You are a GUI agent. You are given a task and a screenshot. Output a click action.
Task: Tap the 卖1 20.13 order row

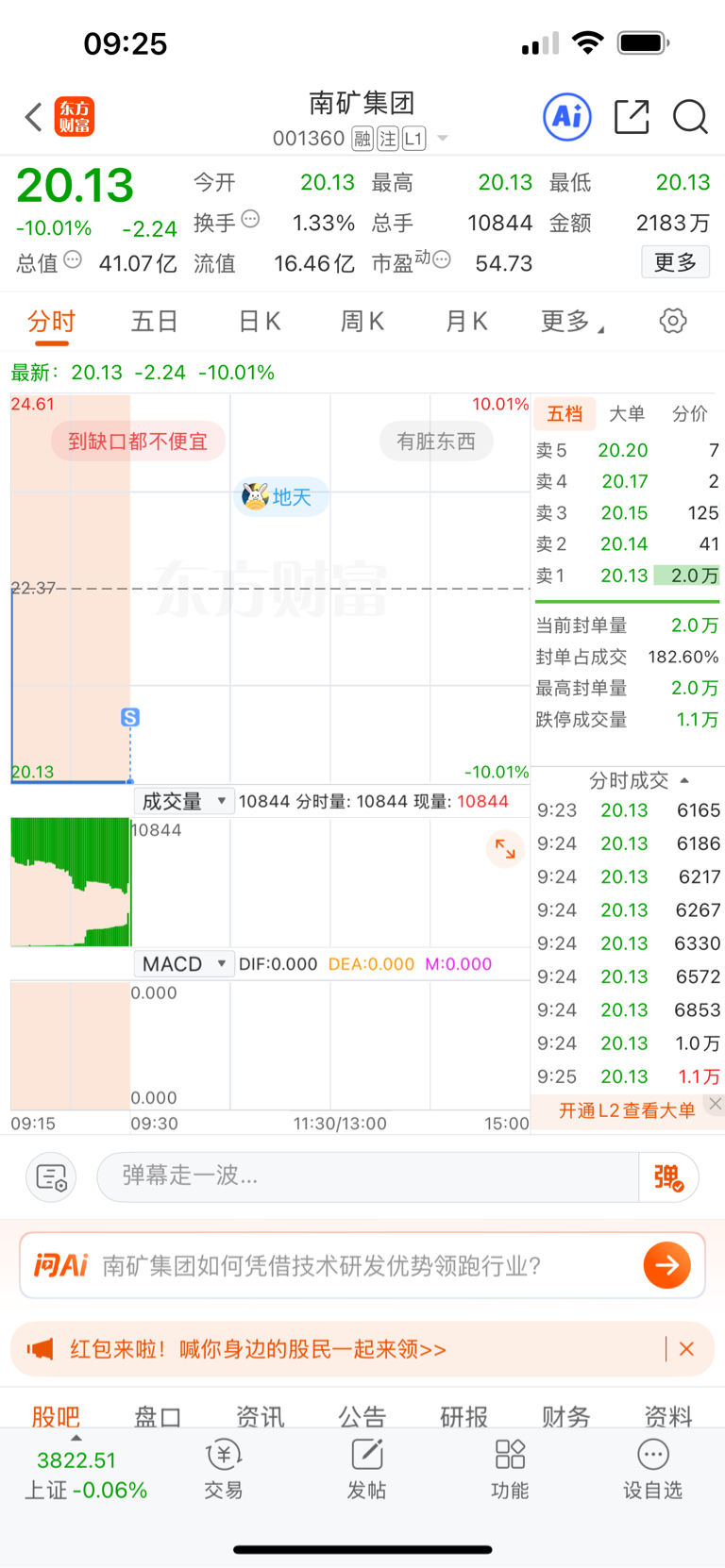(627, 575)
